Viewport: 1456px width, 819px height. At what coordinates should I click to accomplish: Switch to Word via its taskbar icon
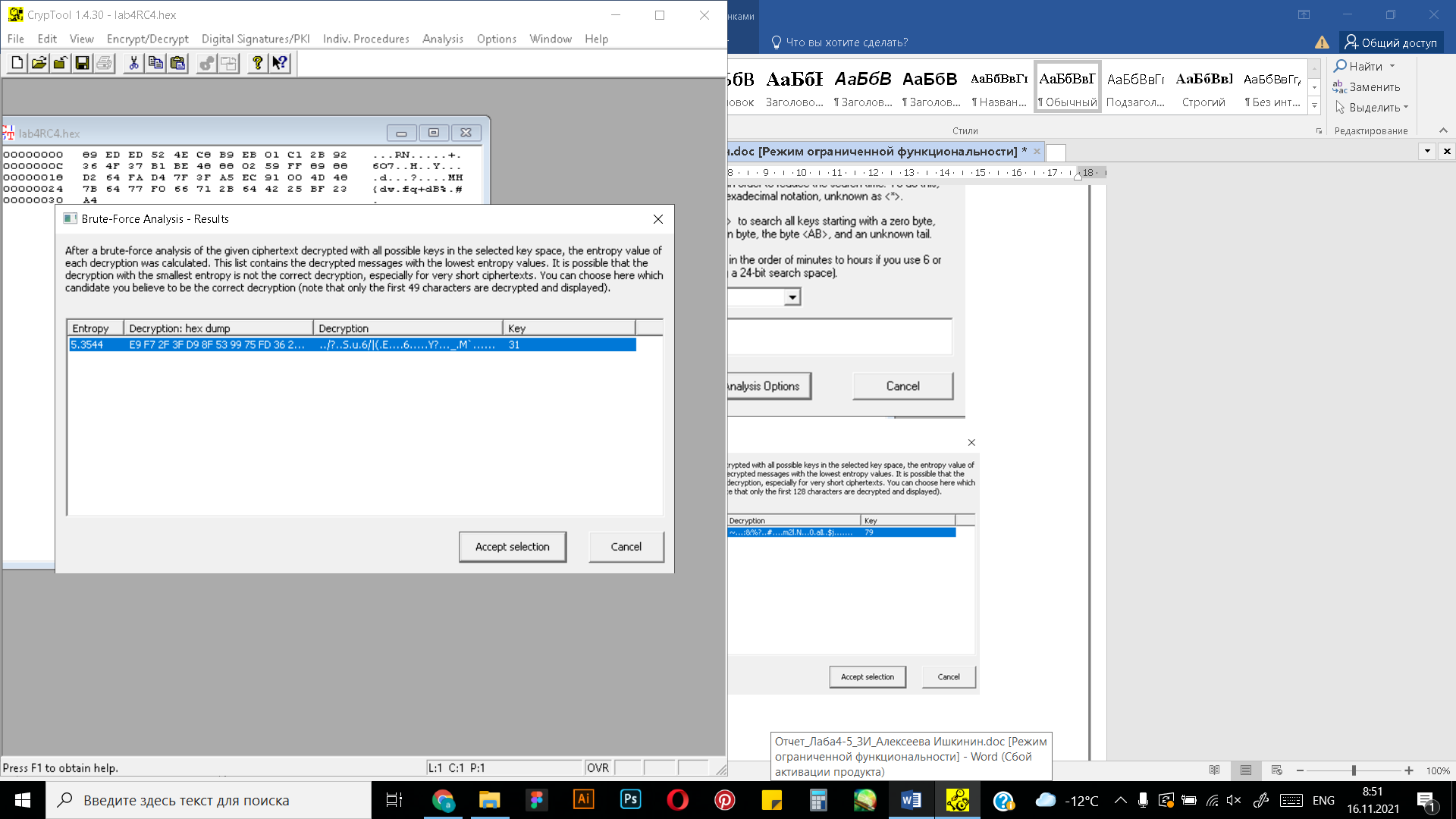pos(911,800)
